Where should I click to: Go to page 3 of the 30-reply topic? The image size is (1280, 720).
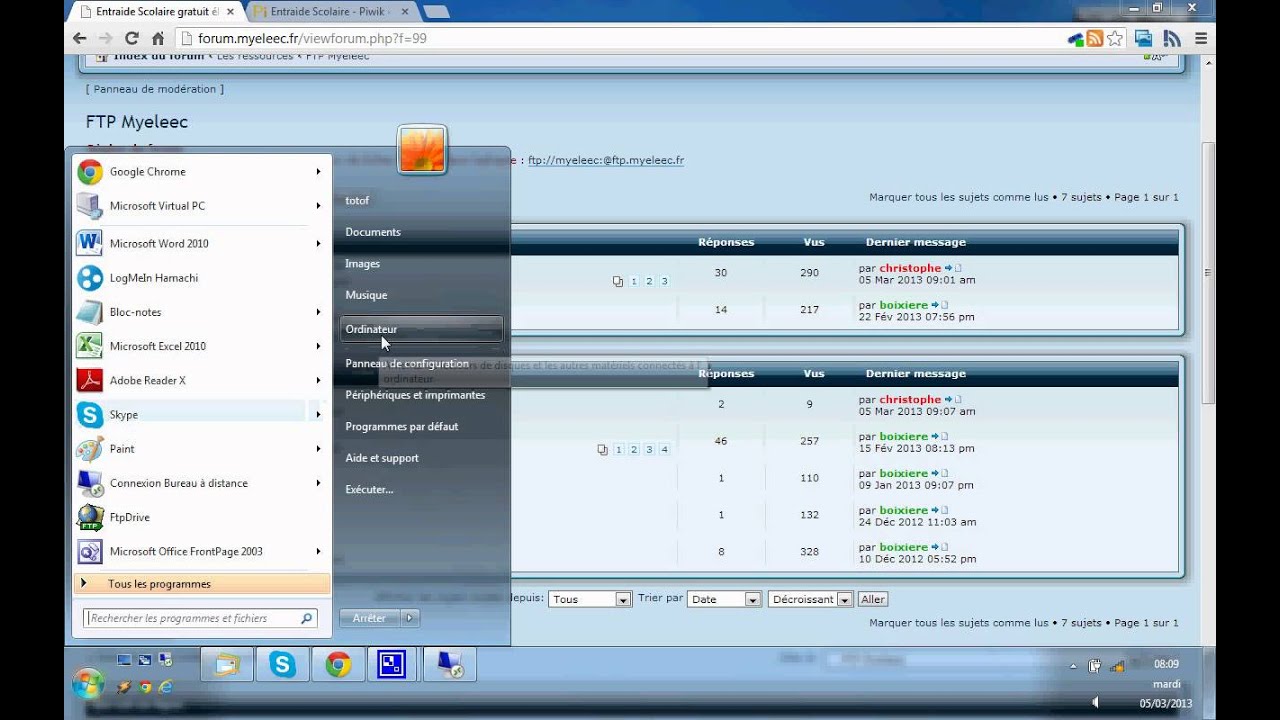click(x=664, y=281)
